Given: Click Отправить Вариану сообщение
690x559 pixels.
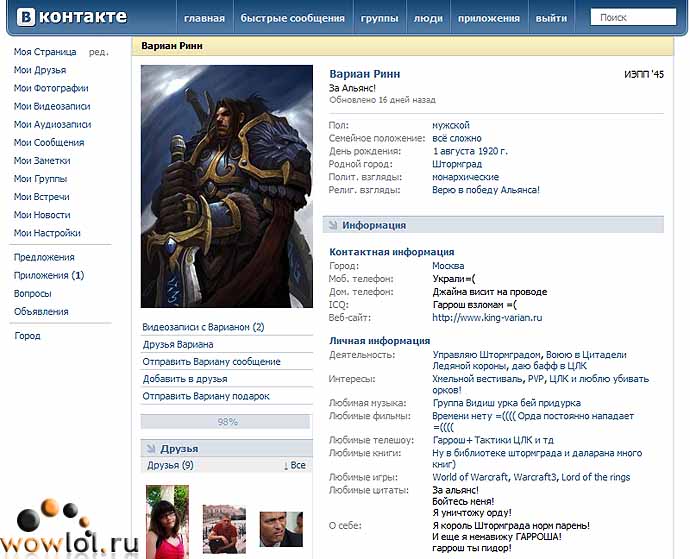Looking at the screenshot, I should click(x=211, y=361).
